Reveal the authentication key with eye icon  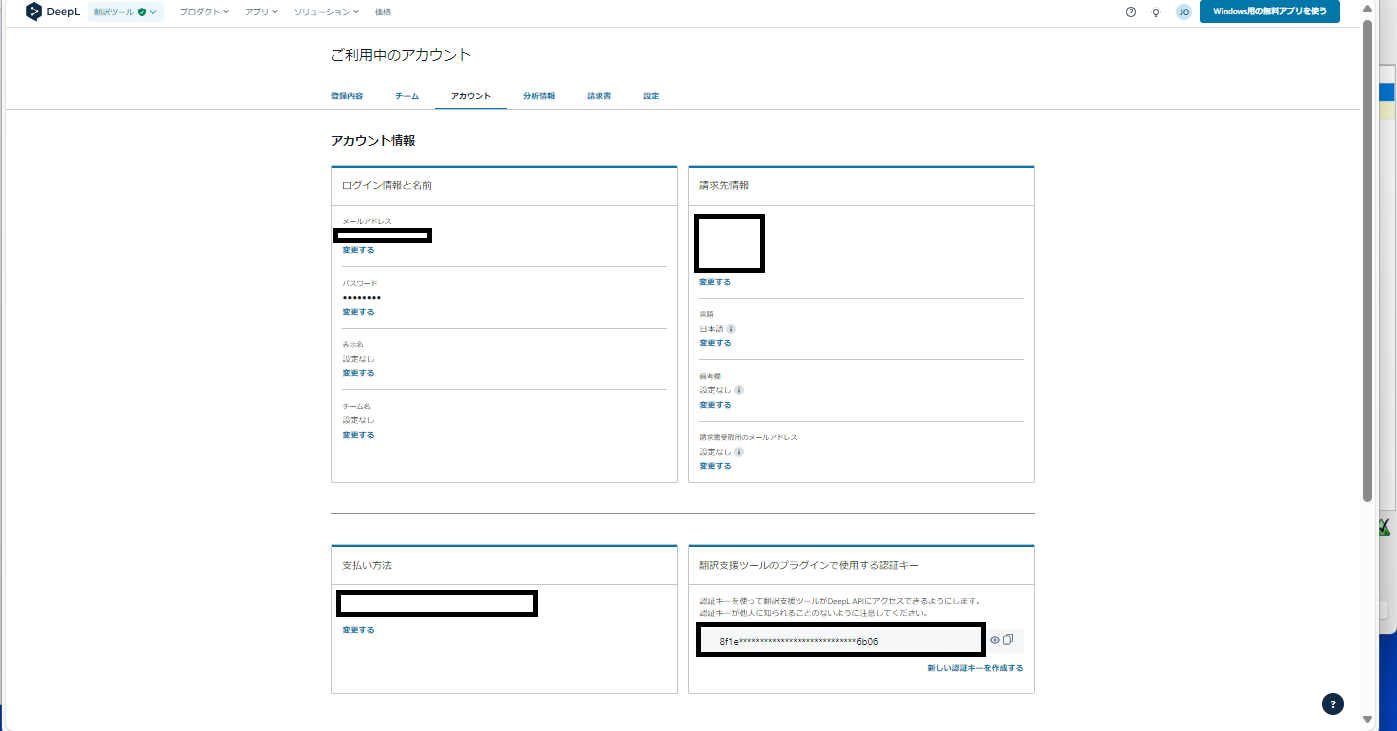pyautogui.click(x=995, y=640)
